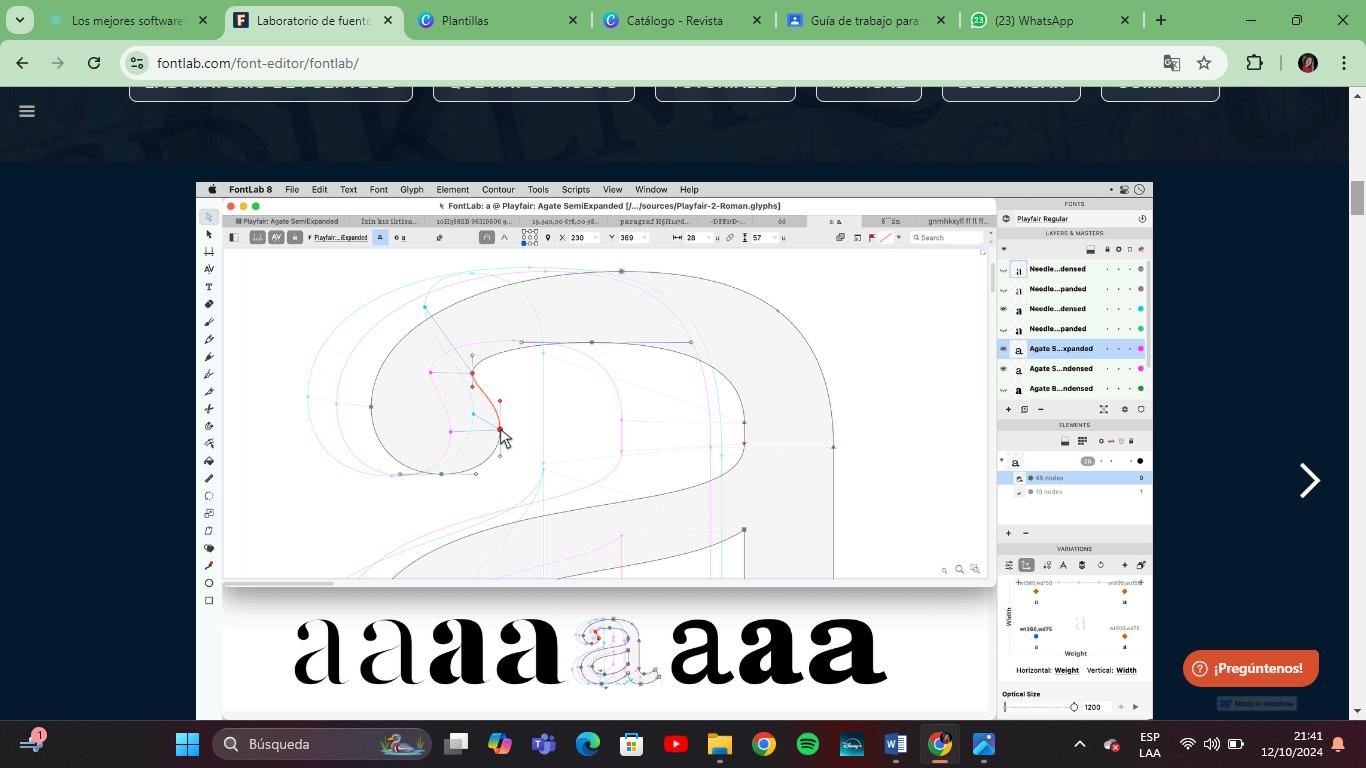Select the Contour pointer tool in FontLab toolbar
Image resolution: width=1366 pixels, height=768 pixels.
(209, 217)
